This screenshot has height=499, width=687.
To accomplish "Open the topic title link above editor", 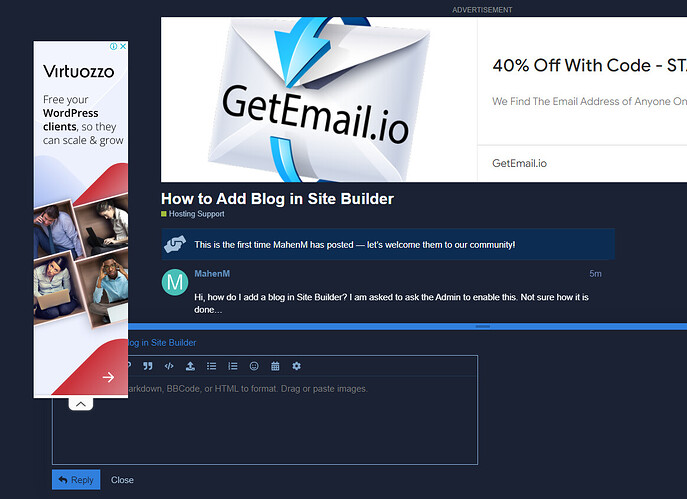I will [162, 343].
